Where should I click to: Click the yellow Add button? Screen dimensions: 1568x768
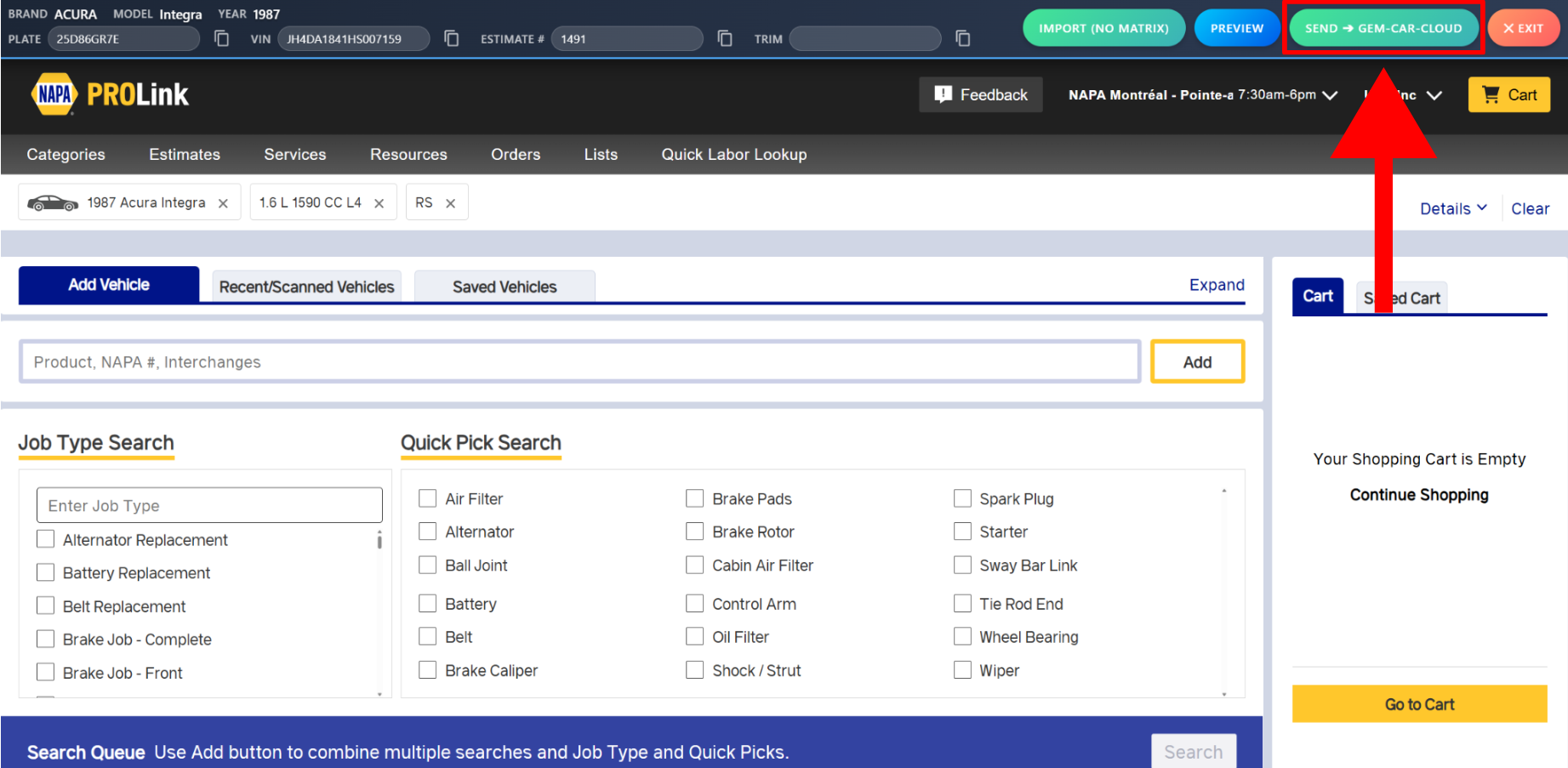click(1197, 361)
